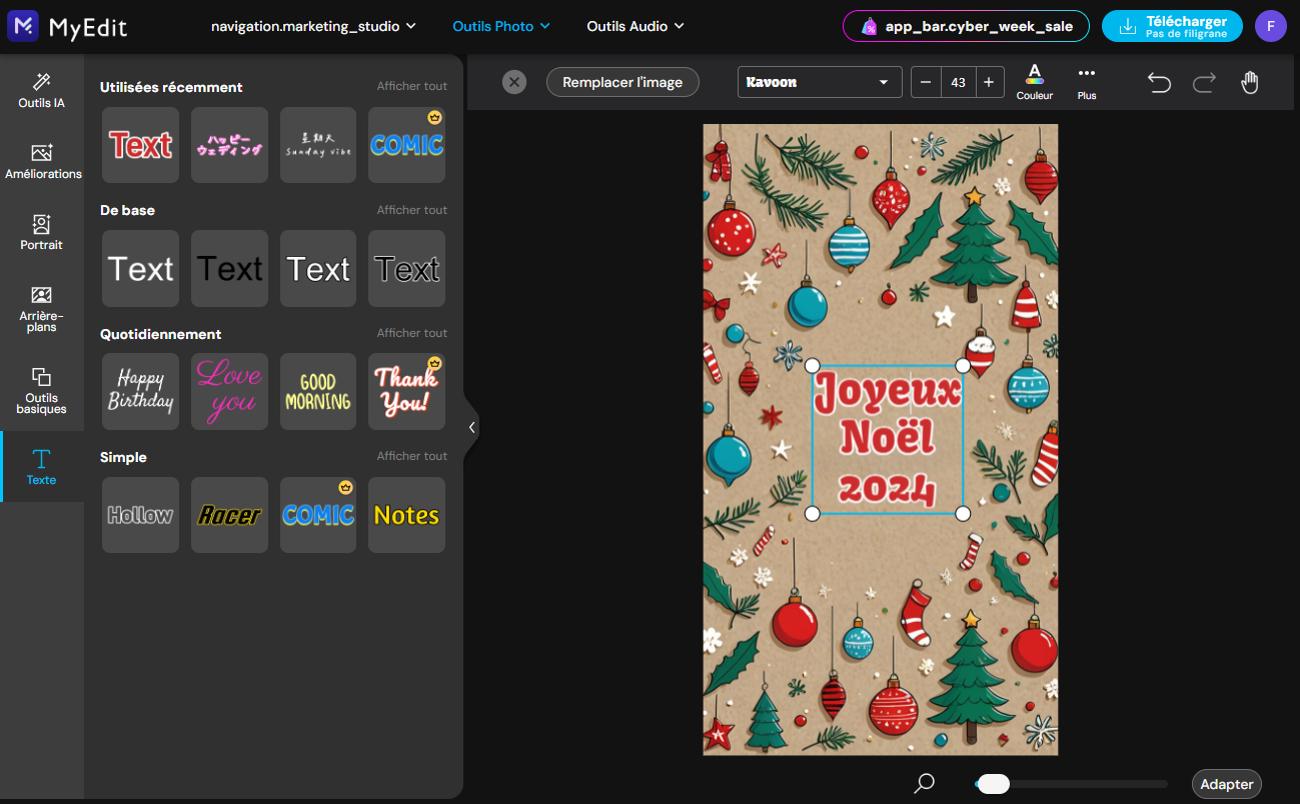Open the Portrait tools panel
This screenshot has height=804, width=1300.
pyautogui.click(x=41, y=232)
